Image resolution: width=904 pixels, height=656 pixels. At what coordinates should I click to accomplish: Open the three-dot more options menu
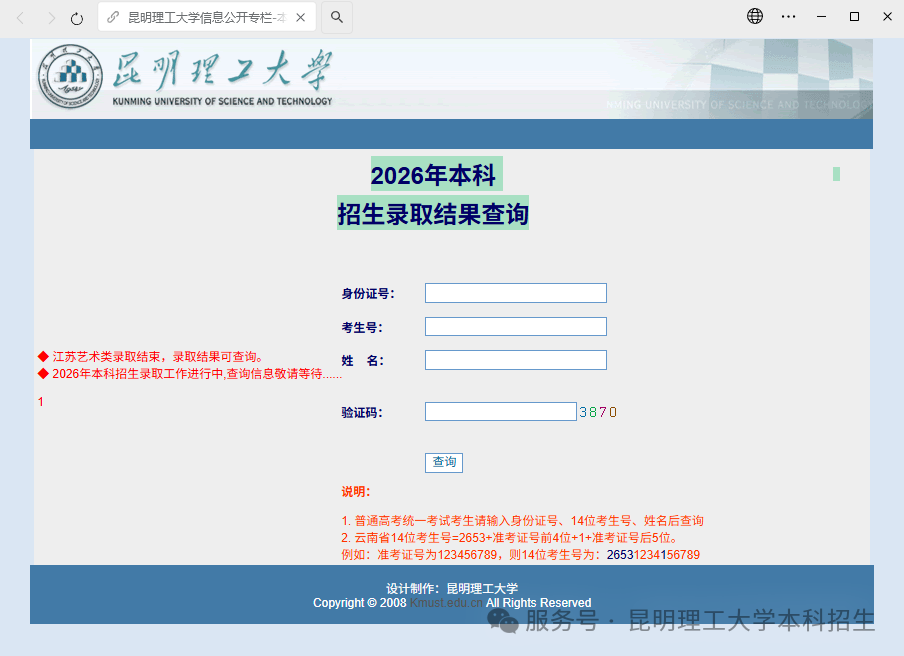788,17
